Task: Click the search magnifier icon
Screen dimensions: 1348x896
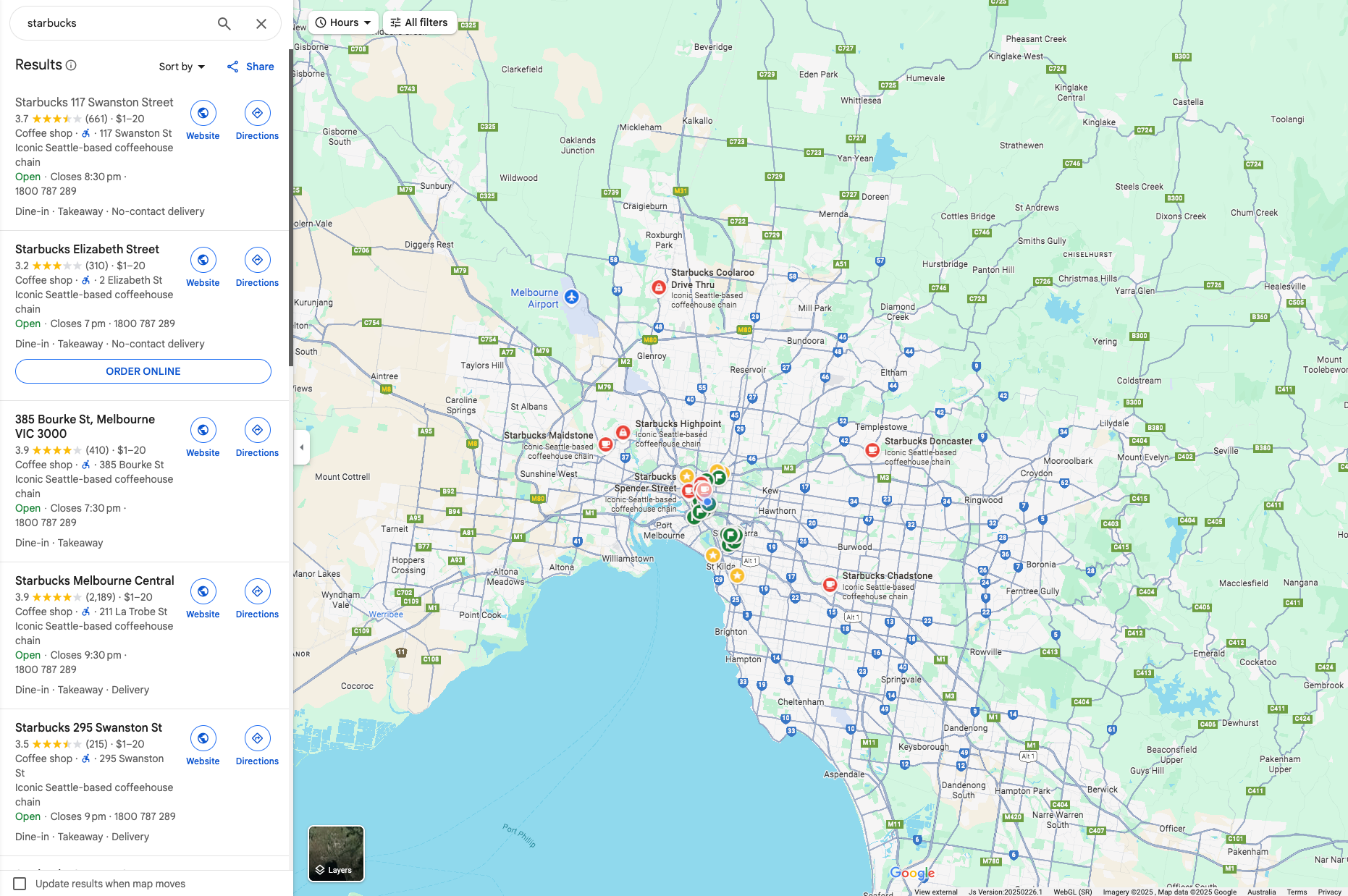Action: pyautogui.click(x=224, y=24)
